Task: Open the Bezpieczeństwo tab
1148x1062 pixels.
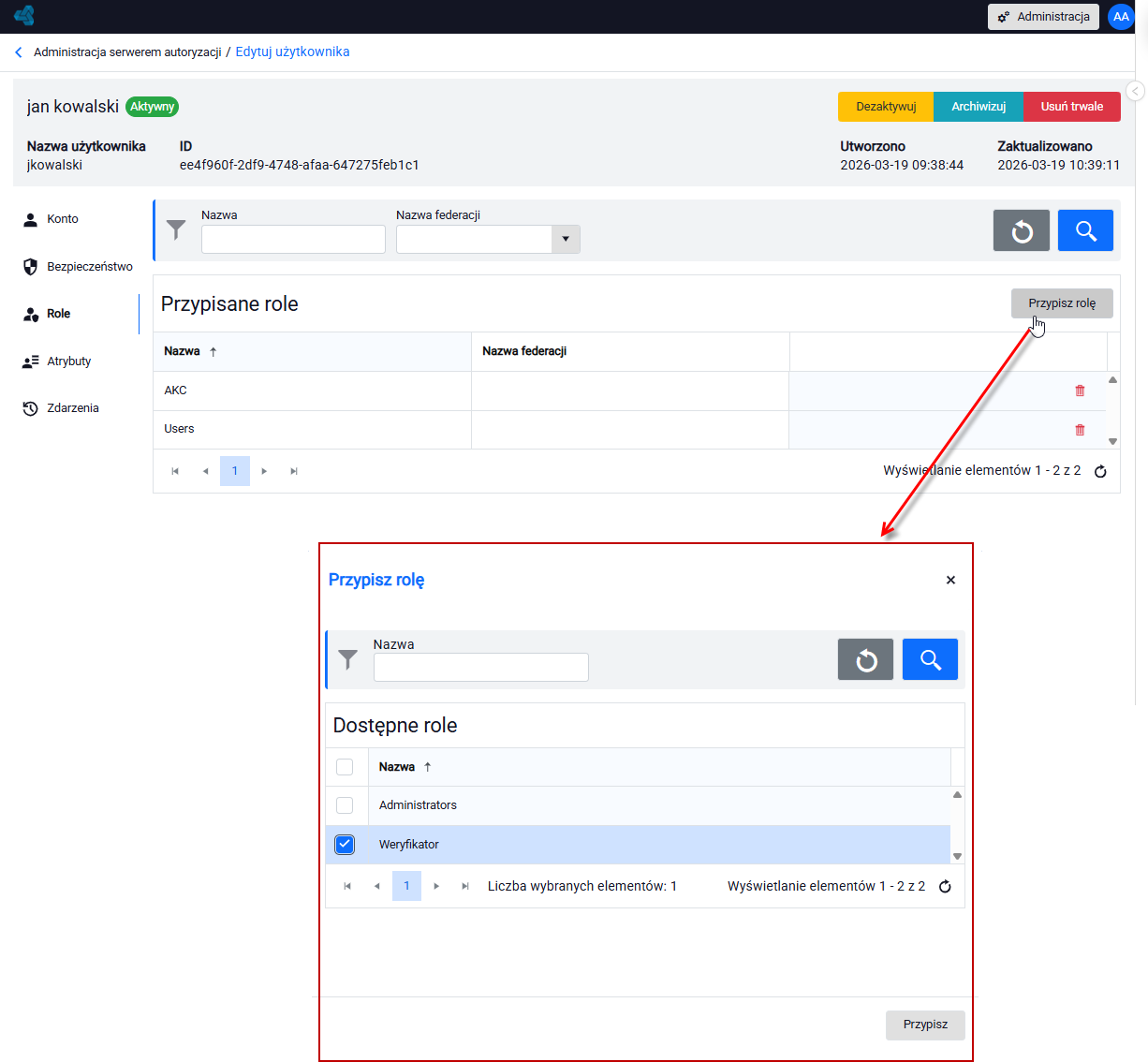Action: click(76, 267)
